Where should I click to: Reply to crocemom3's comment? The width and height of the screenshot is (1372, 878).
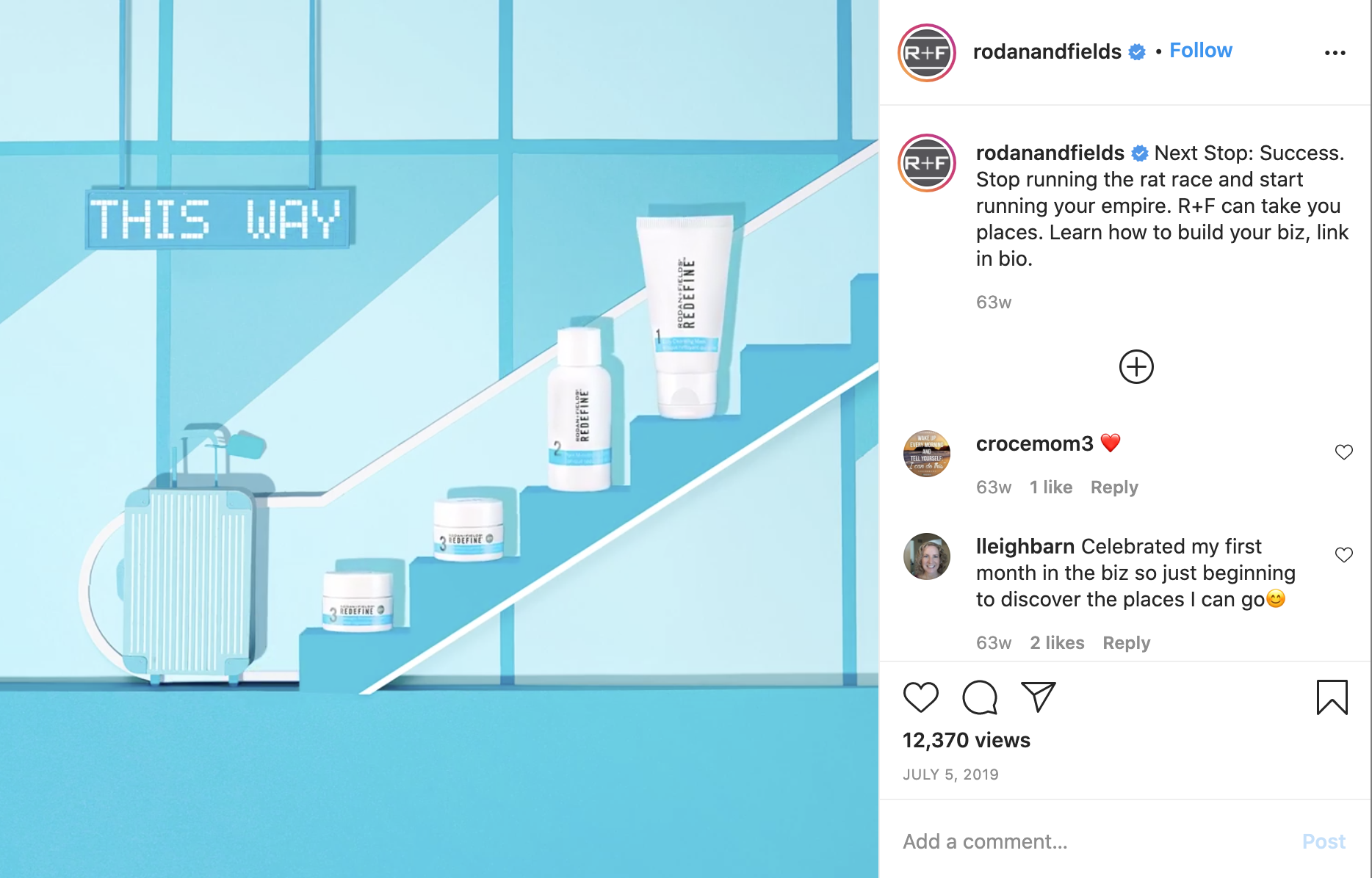coord(1113,487)
